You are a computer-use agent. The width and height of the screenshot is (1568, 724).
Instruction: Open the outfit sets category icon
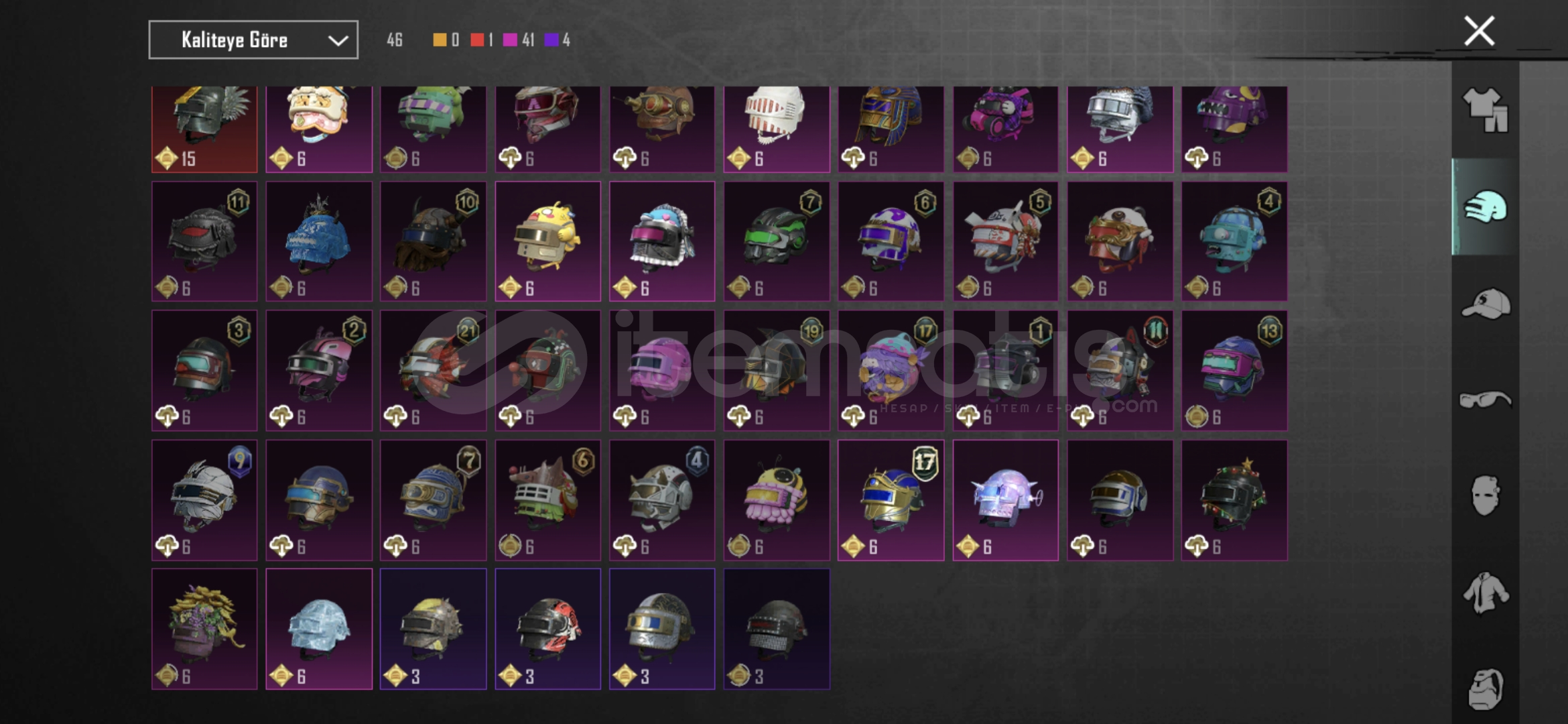coord(1485,109)
